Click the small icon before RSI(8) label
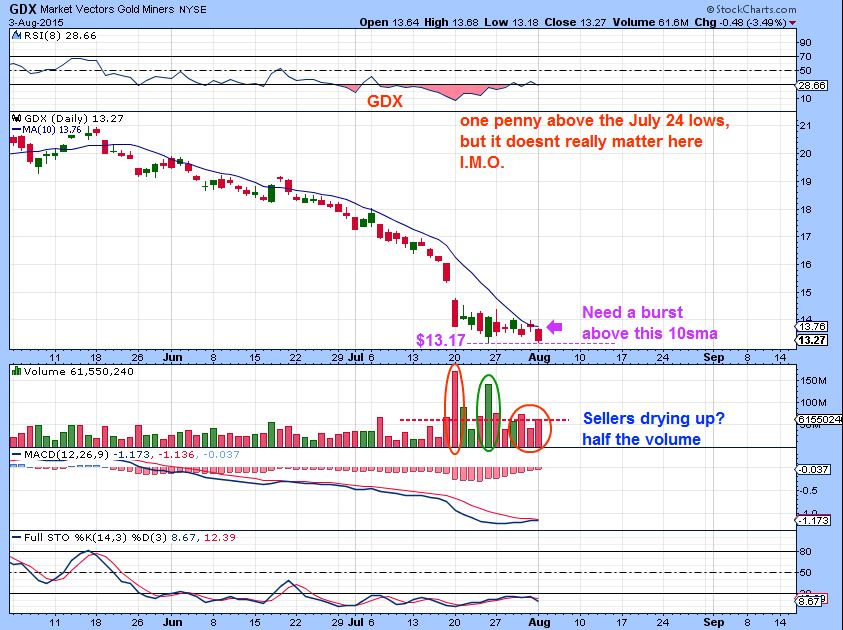843x630 pixels. [17, 35]
